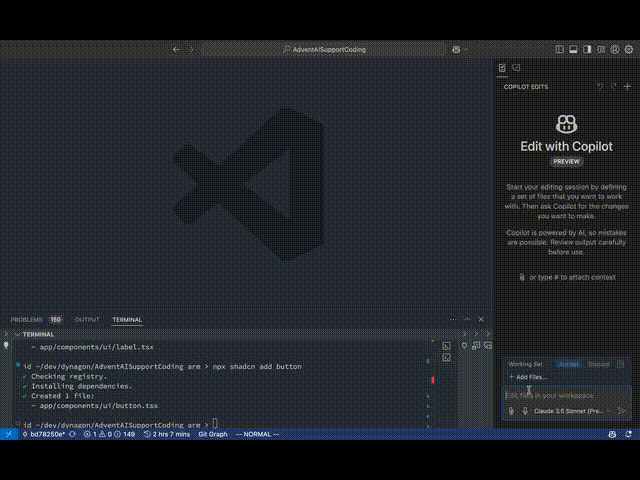
Task: Maximize panel with the chevron-up icon
Action: [467, 319]
